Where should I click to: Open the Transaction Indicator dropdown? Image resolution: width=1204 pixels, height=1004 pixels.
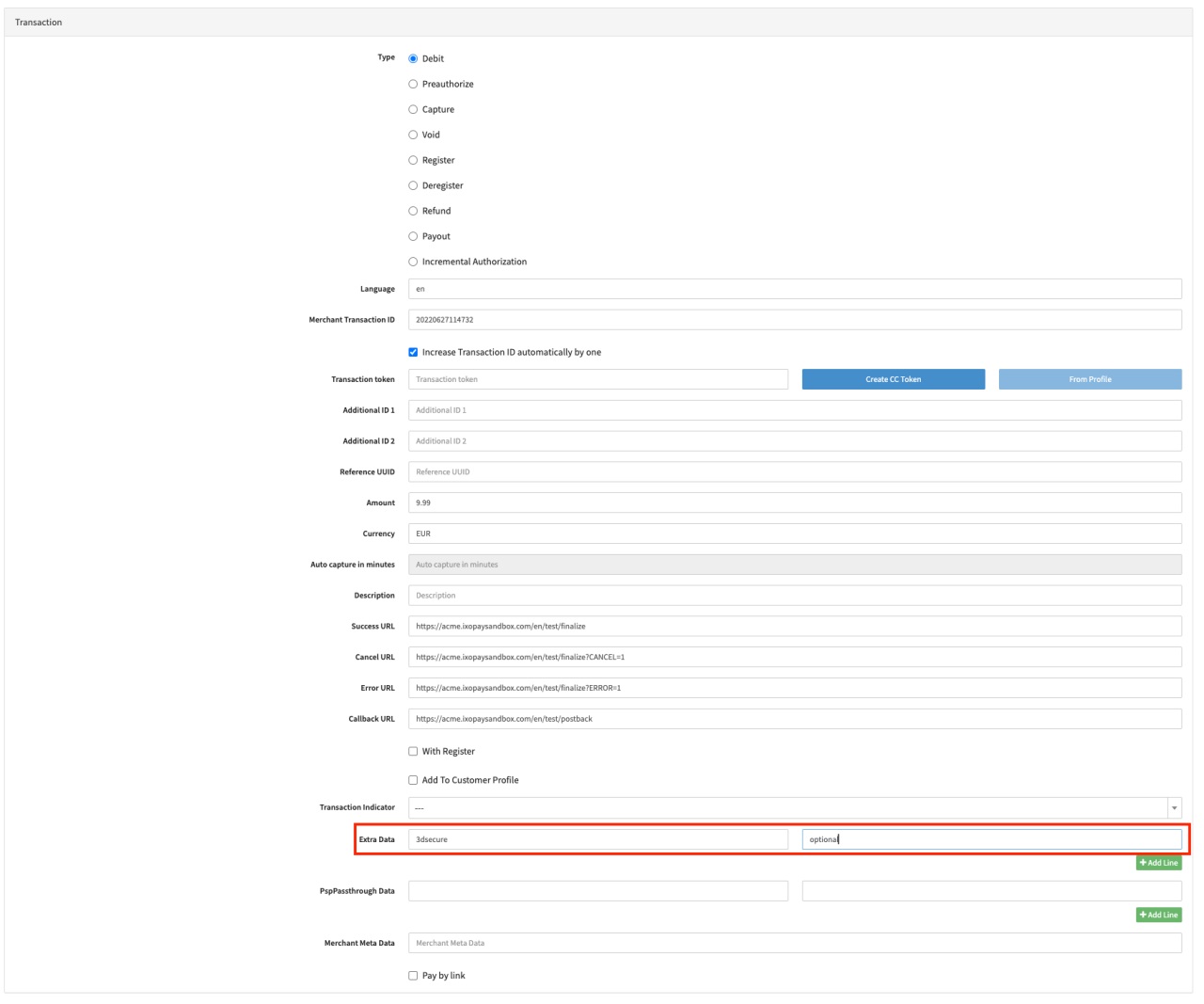795,807
